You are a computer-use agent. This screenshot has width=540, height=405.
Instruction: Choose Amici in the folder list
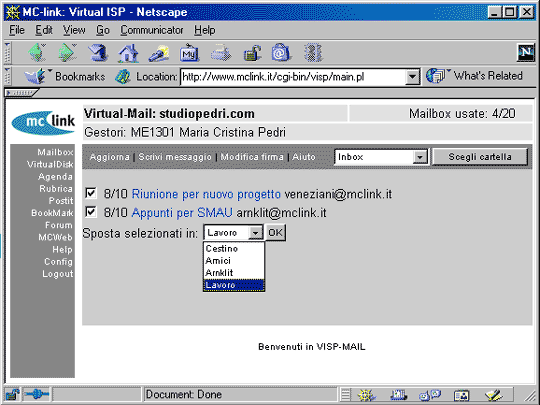[234, 260]
